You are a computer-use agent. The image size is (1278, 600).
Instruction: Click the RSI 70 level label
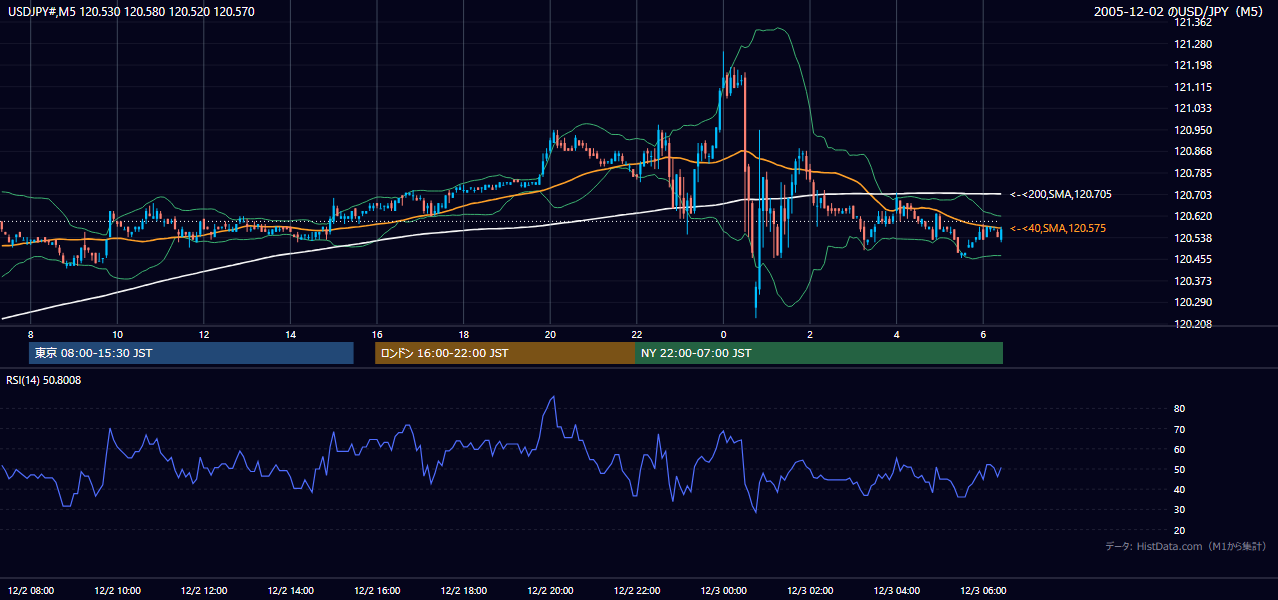pyautogui.click(x=1180, y=429)
